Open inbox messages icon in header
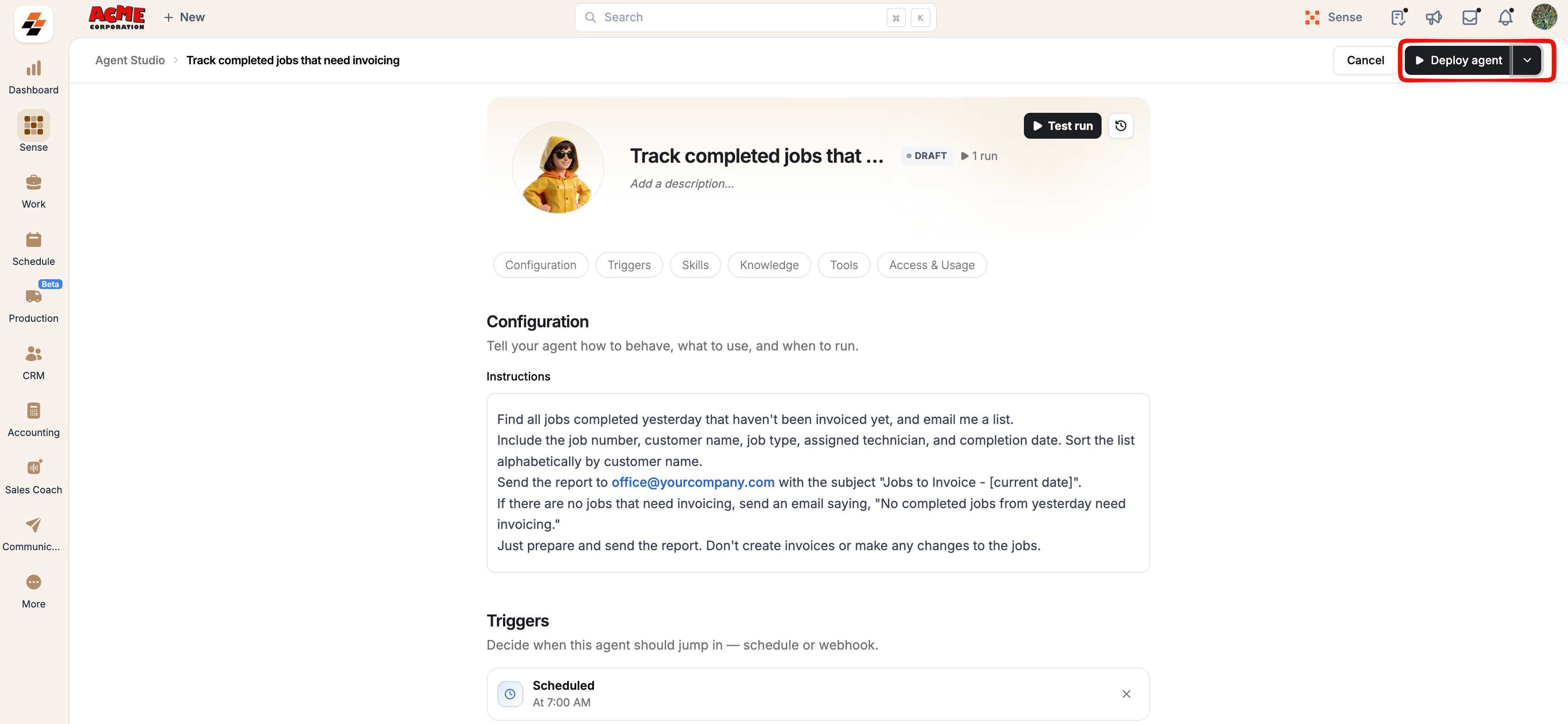The width and height of the screenshot is (1568, 724). 1470,18
